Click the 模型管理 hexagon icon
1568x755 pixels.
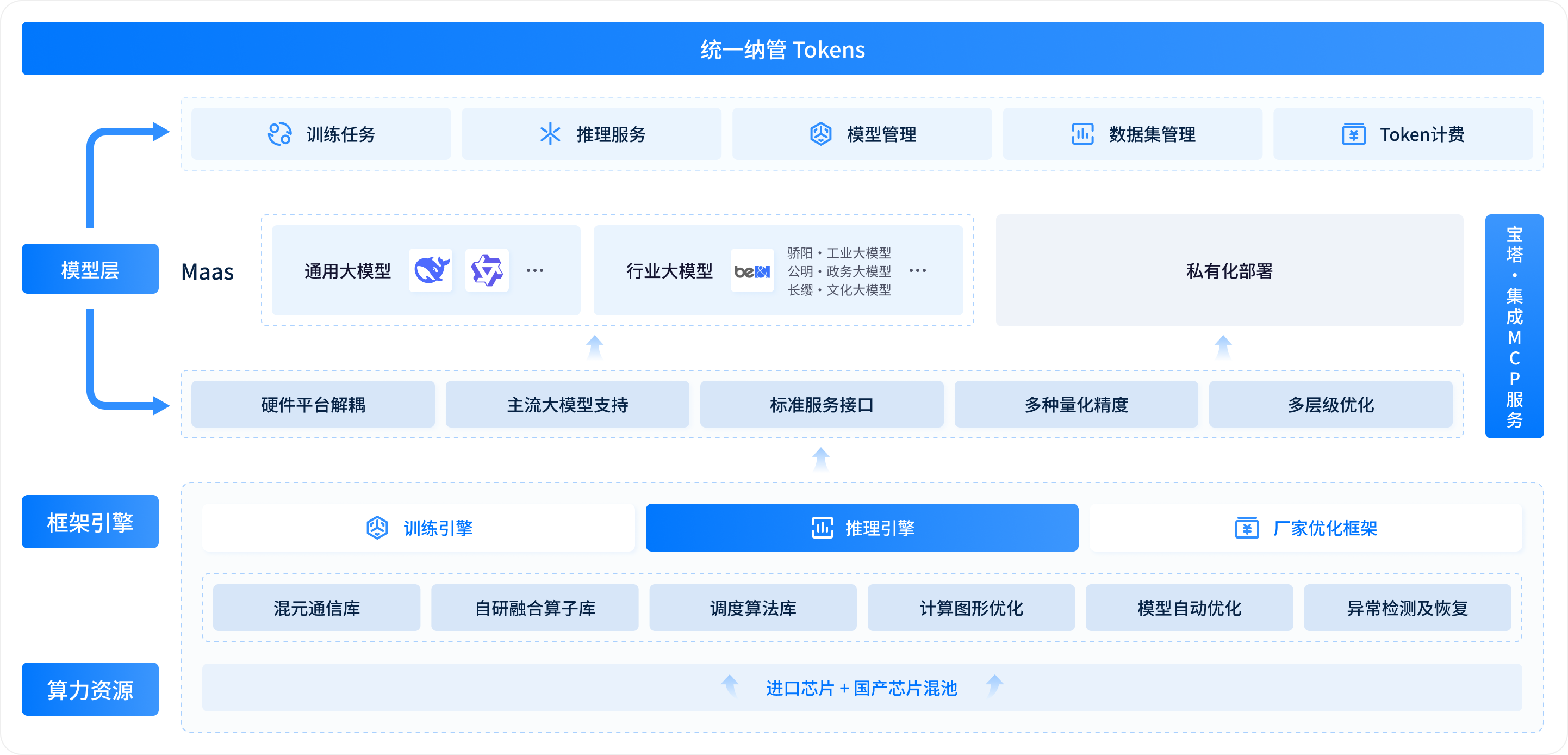pos(820,134)
